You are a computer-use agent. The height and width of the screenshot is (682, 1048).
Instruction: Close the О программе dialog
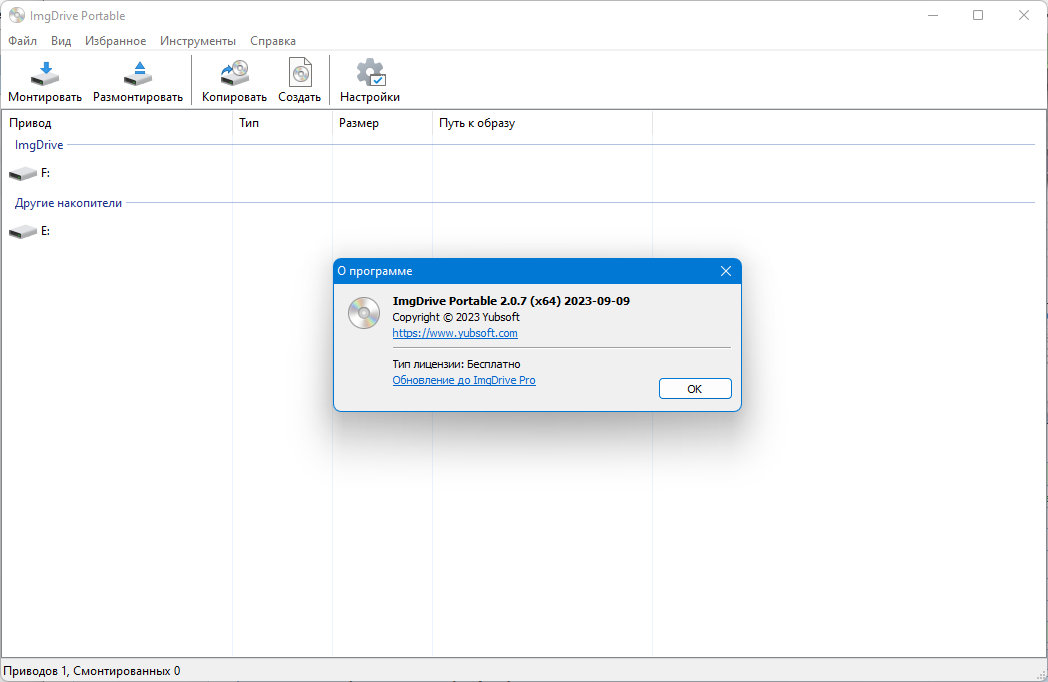click(726, 271)
